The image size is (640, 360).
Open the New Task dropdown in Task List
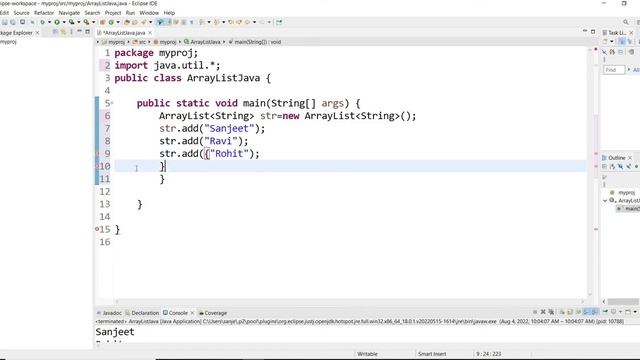tap(611, 41)
